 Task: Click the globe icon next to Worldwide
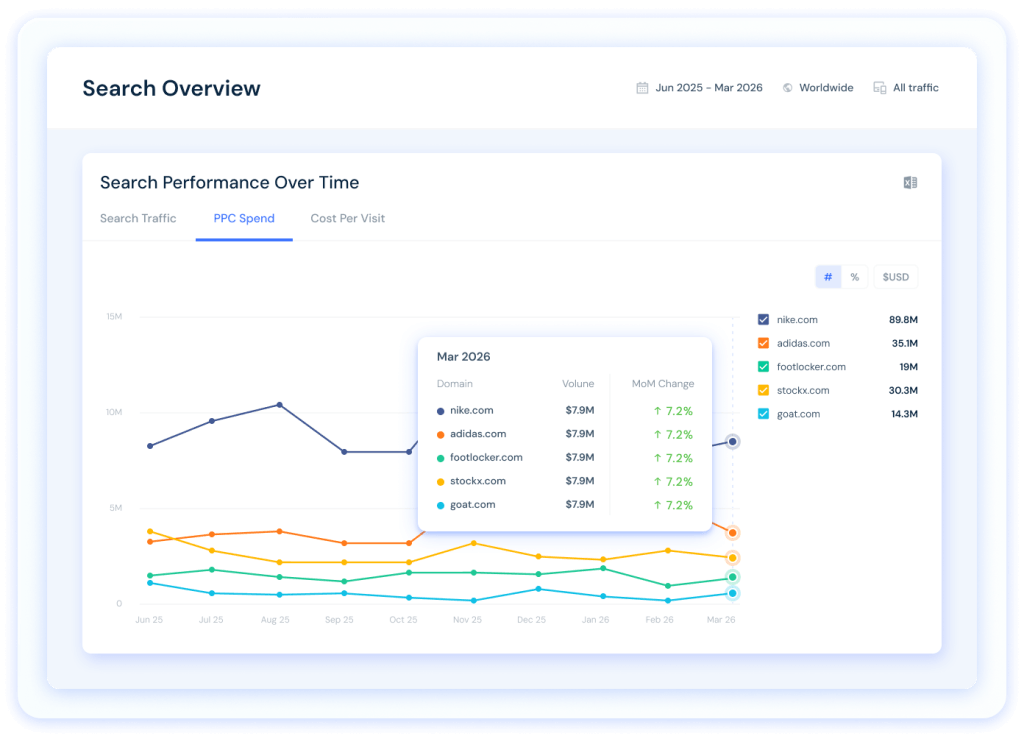click(x=788, y=88)
